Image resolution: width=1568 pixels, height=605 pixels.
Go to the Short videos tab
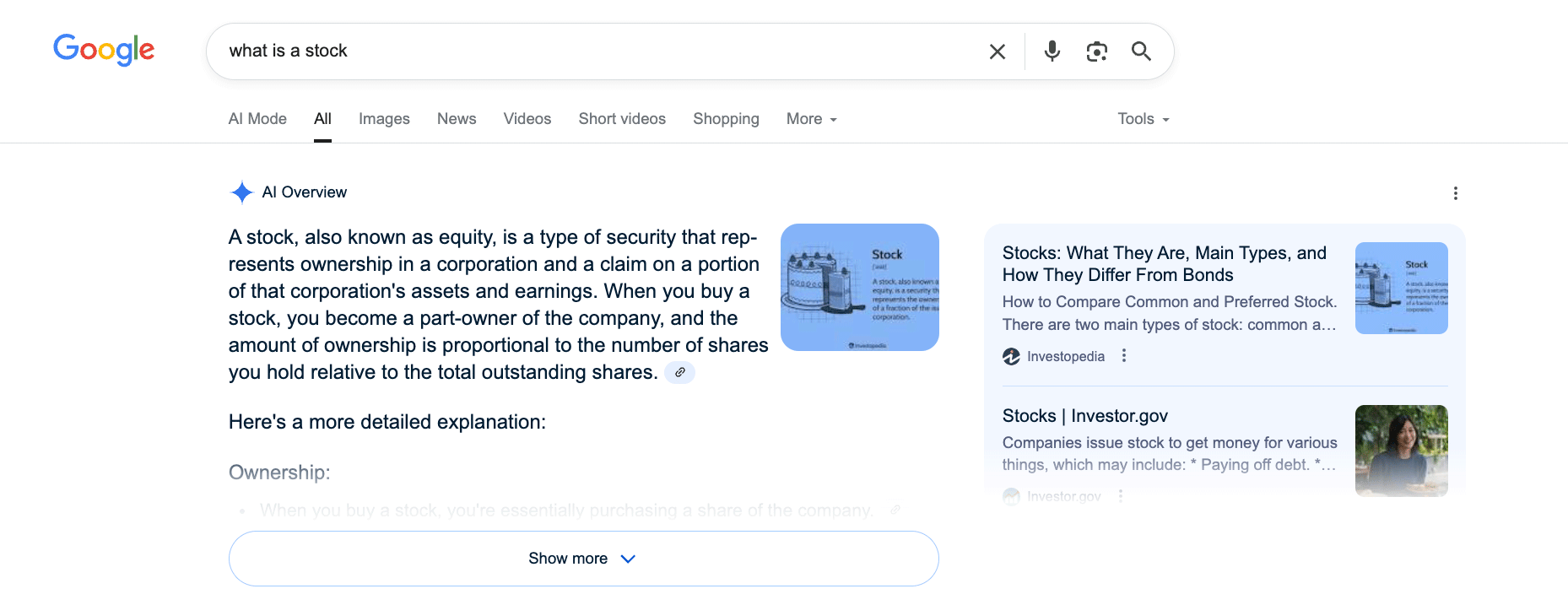pyautogui.click(x=622, y=119)
